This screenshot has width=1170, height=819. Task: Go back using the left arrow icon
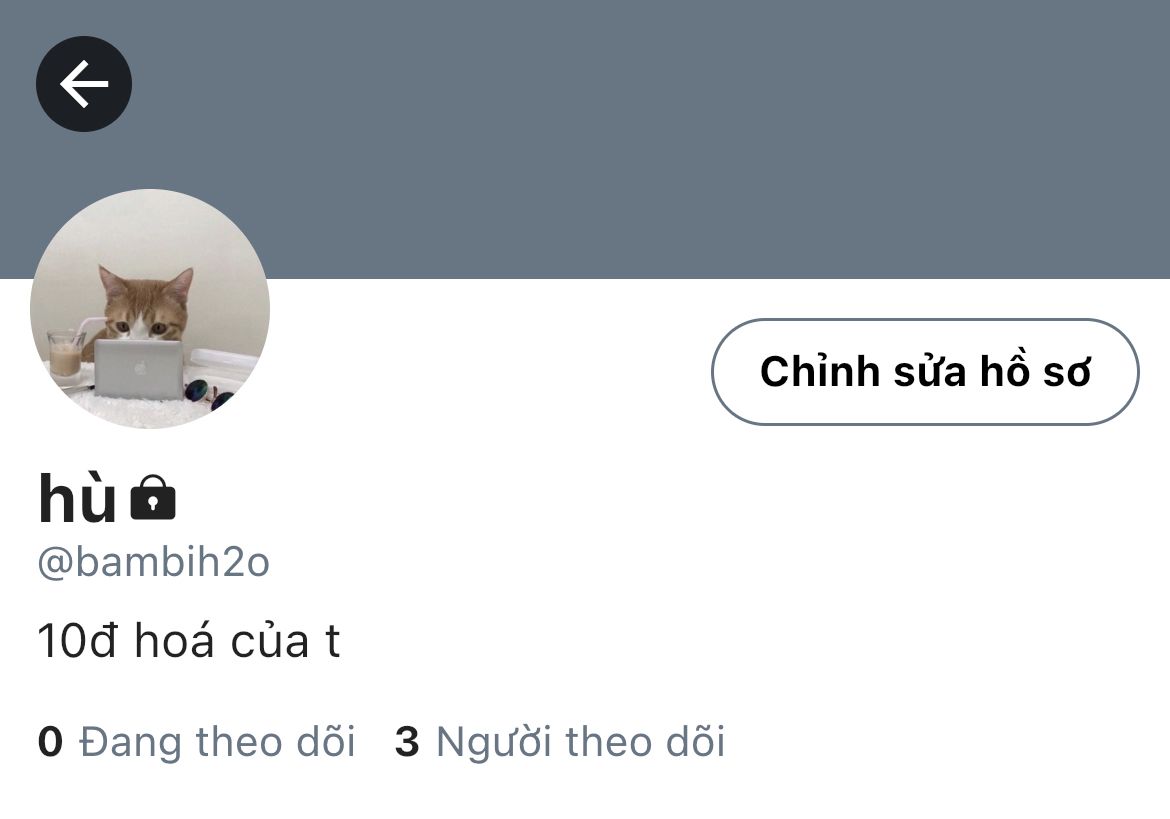pyautogui.click(x=84, y=84)
